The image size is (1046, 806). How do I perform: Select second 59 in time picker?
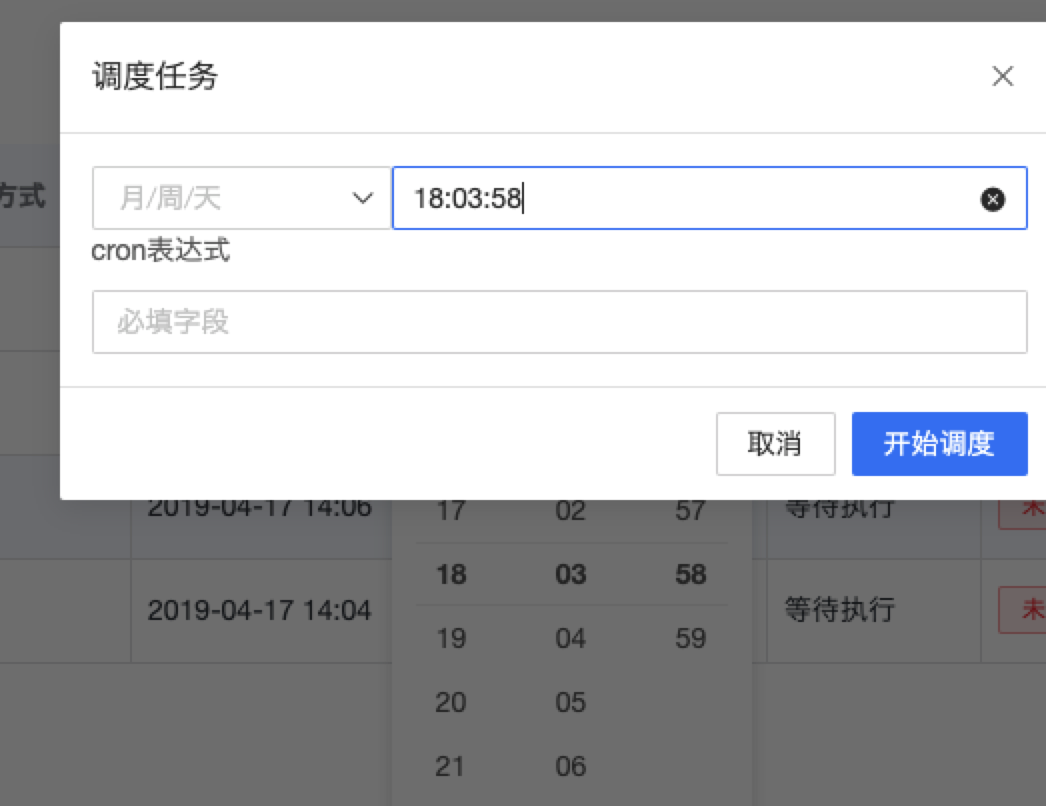click(x=690, y=638)
